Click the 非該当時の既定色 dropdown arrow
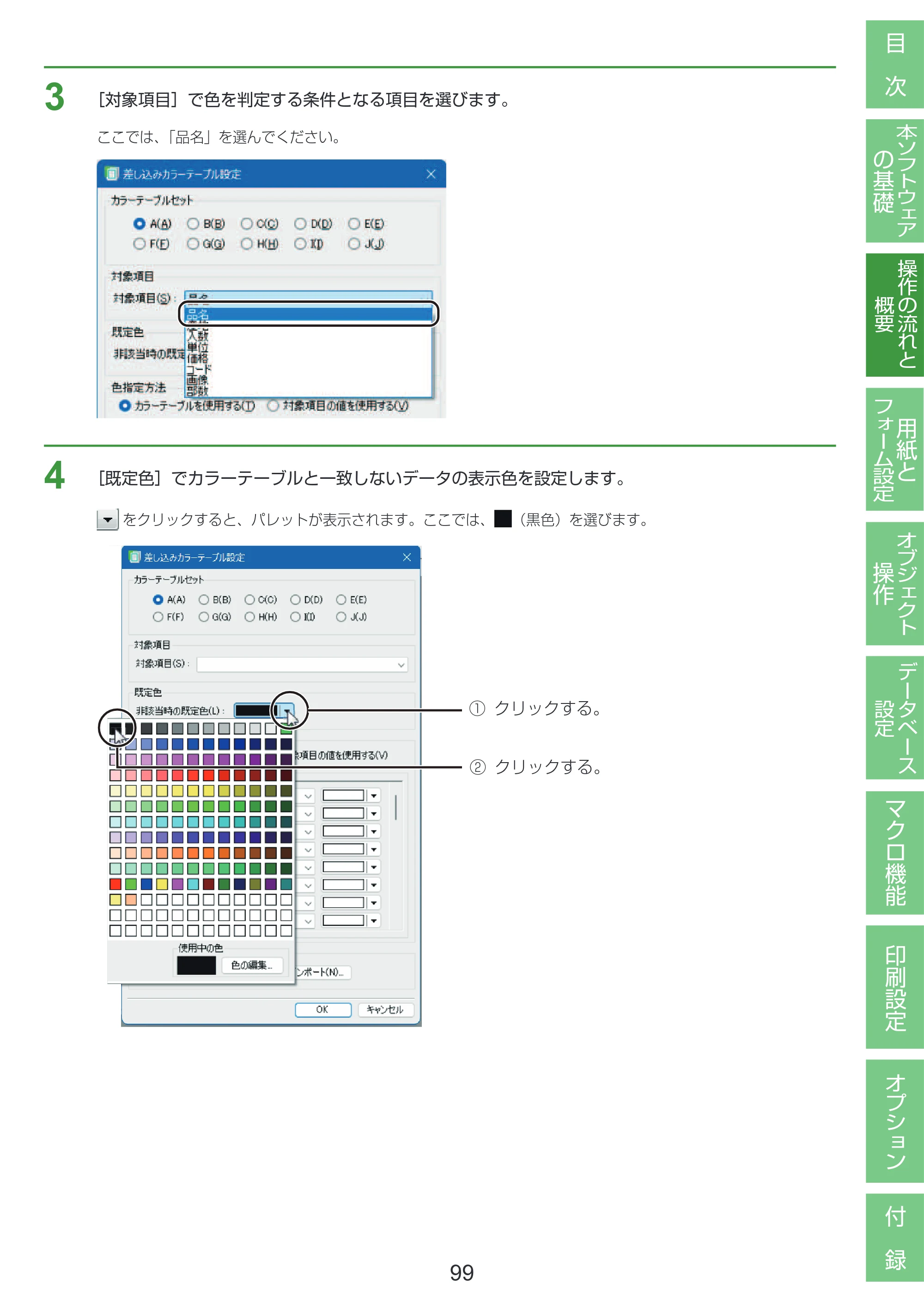This screenshot has height=1308, width=924. click(x=286, y=710)
